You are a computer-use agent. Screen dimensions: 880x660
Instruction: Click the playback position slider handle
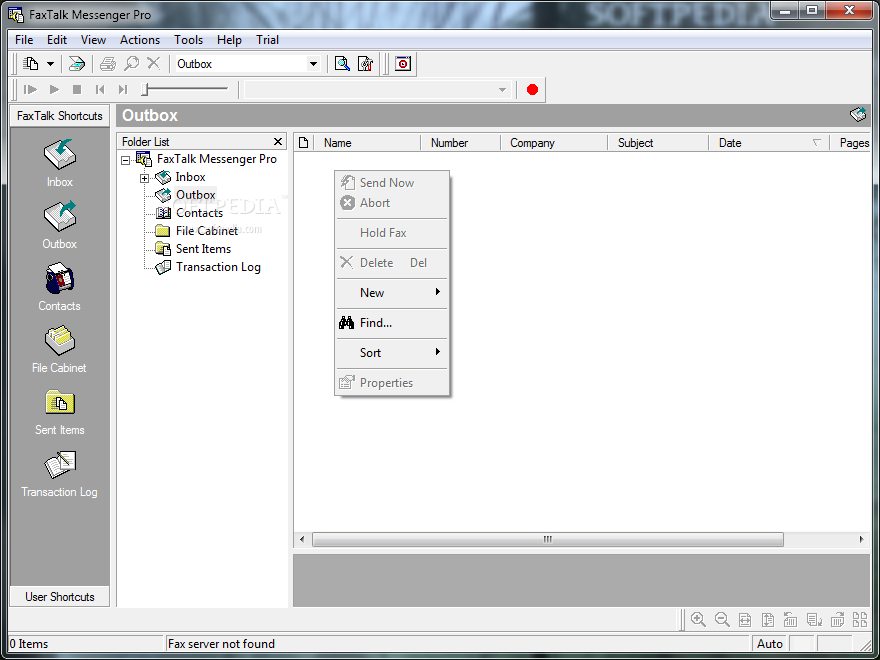coord(145,89)
